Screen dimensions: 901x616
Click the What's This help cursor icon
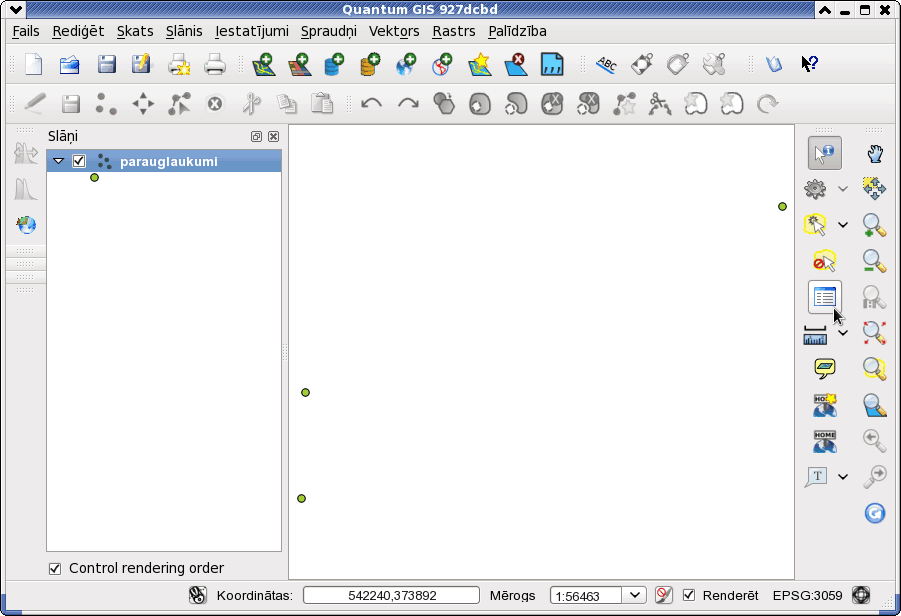pyautogui.click(x=809, y=64)
